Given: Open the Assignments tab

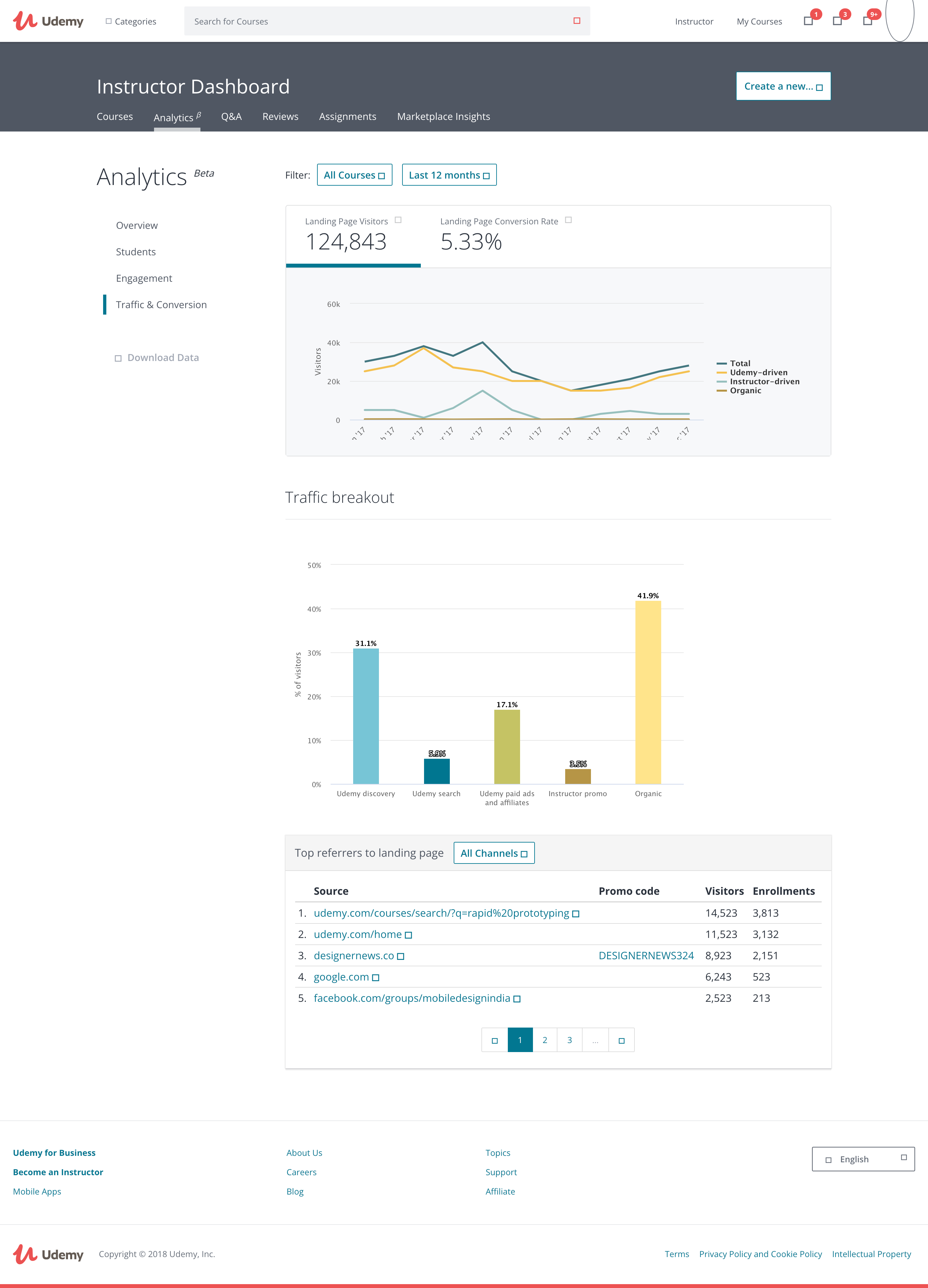Looking at the screenshot, I should pyautogui.click(x=347, y=116).
